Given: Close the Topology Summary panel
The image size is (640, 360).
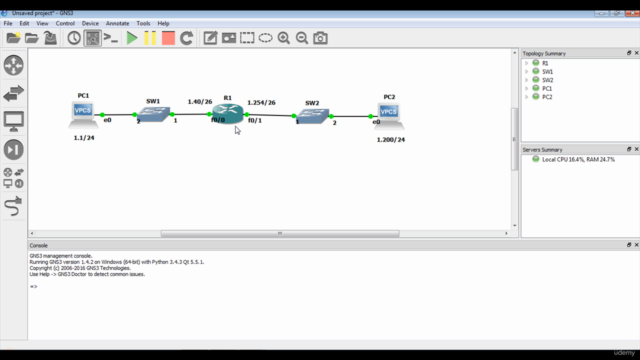Looking at the screenshot, I should (636, 53).
